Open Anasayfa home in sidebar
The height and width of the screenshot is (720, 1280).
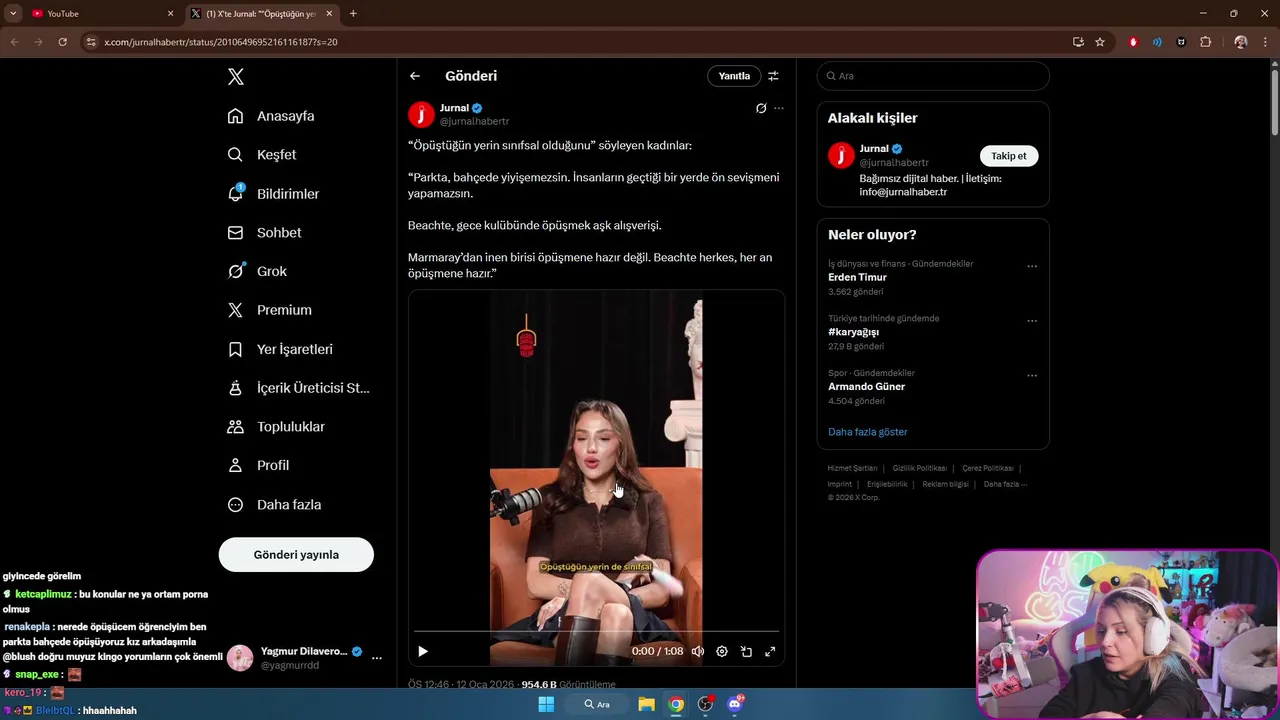[271, 116]
